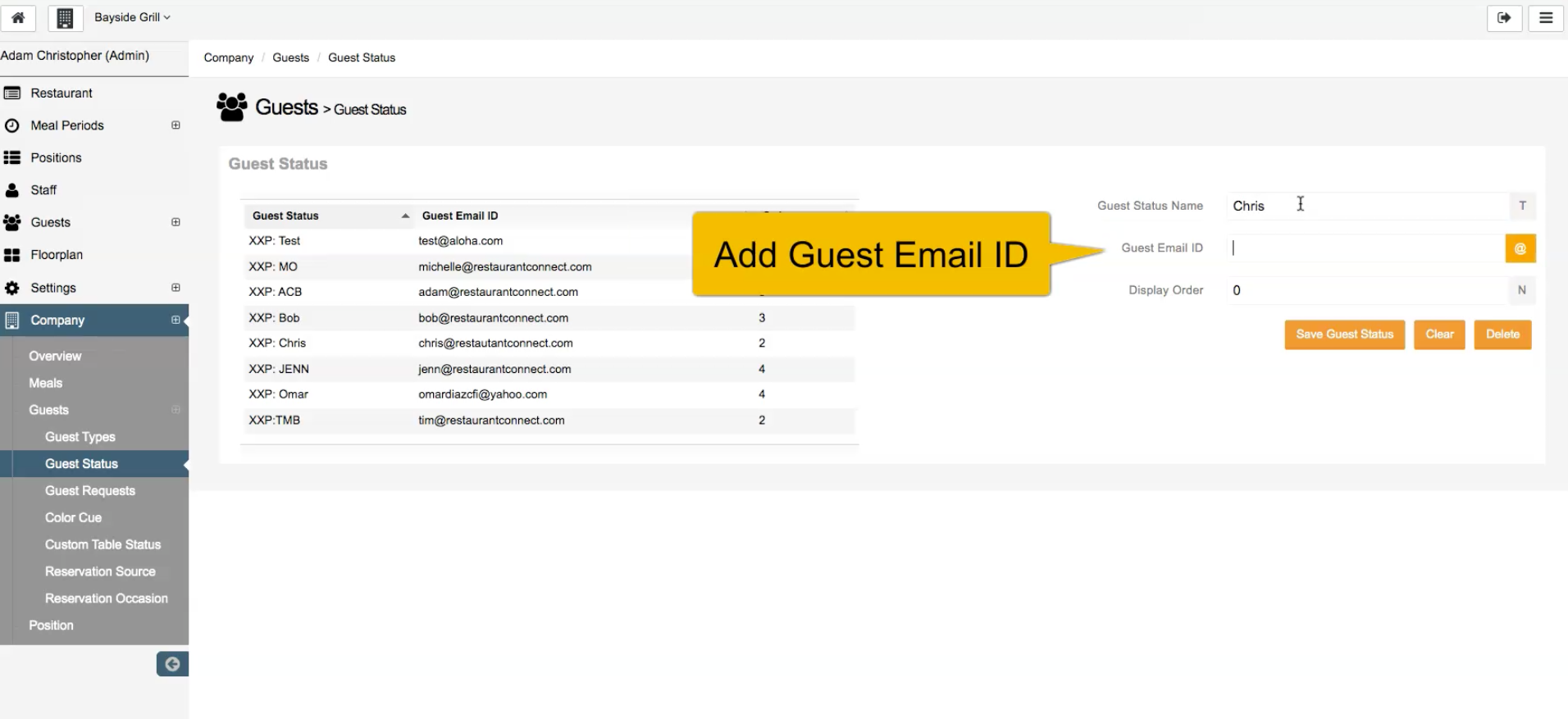The height and width of the screenshot is (719, 1568).
Task: Select Color Cue in the sidebar
Action: coord(74,517)
